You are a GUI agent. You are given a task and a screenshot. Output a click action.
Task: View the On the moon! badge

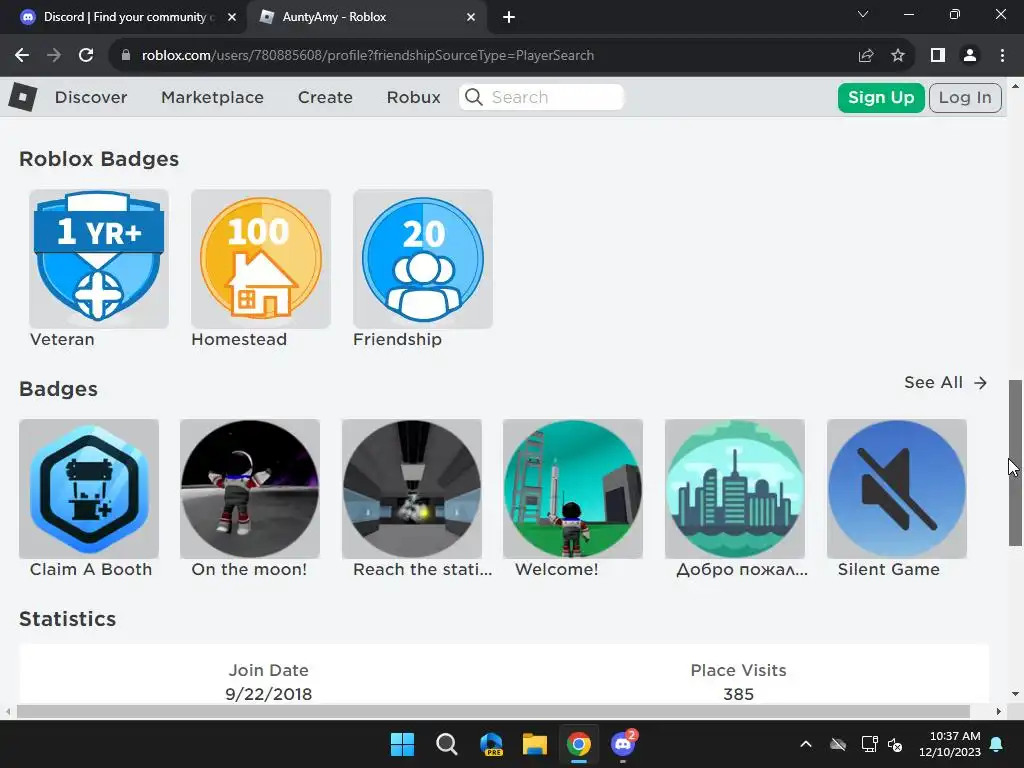click(x=250, y=488)
